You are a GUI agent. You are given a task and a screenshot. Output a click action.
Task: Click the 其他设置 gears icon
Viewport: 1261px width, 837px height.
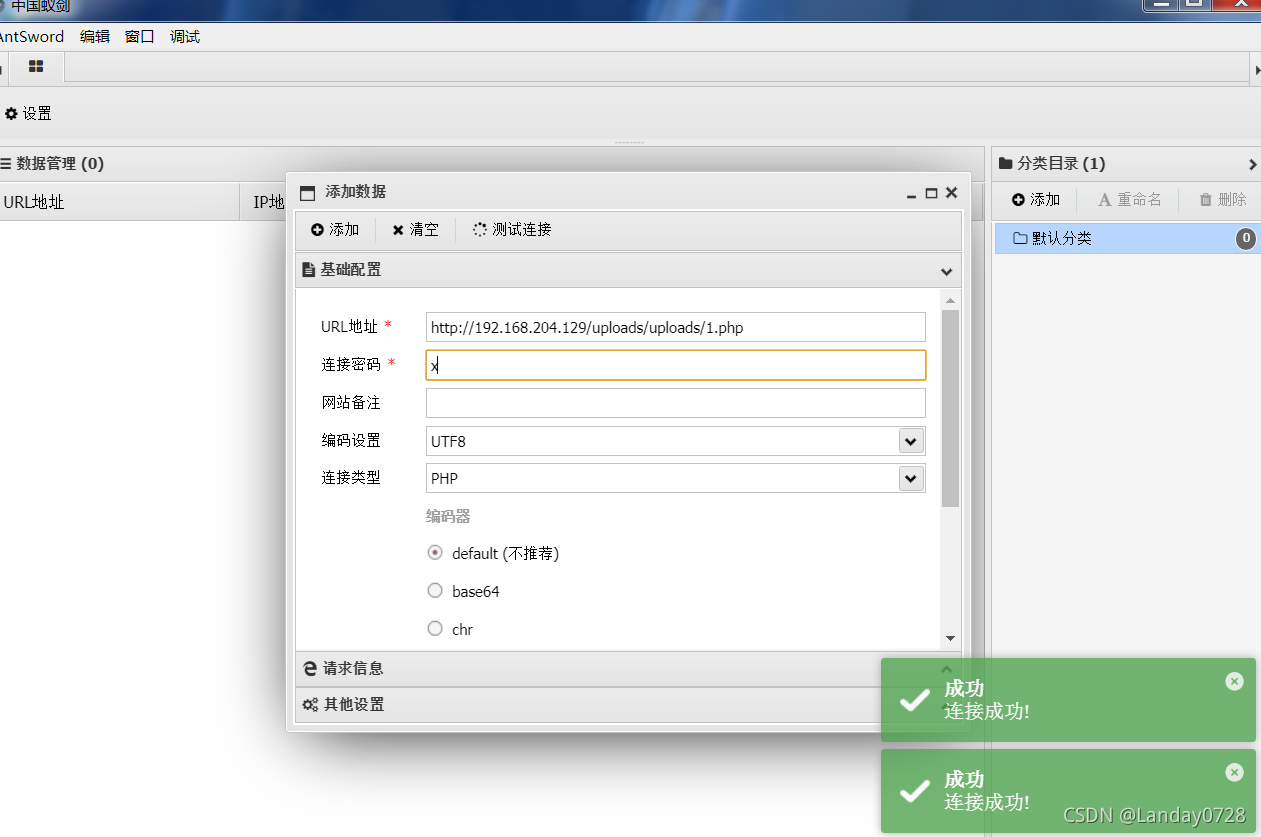tap(310, 705)
